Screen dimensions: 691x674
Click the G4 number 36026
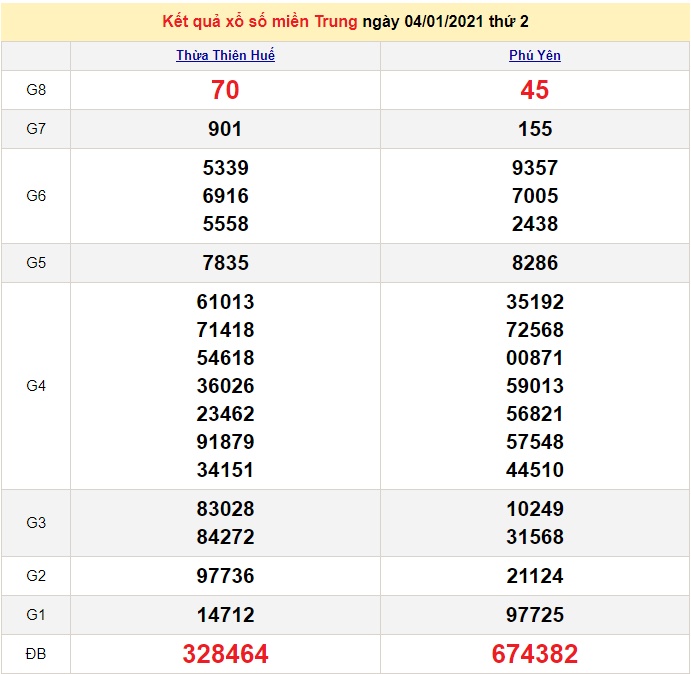tap(225, 386)
